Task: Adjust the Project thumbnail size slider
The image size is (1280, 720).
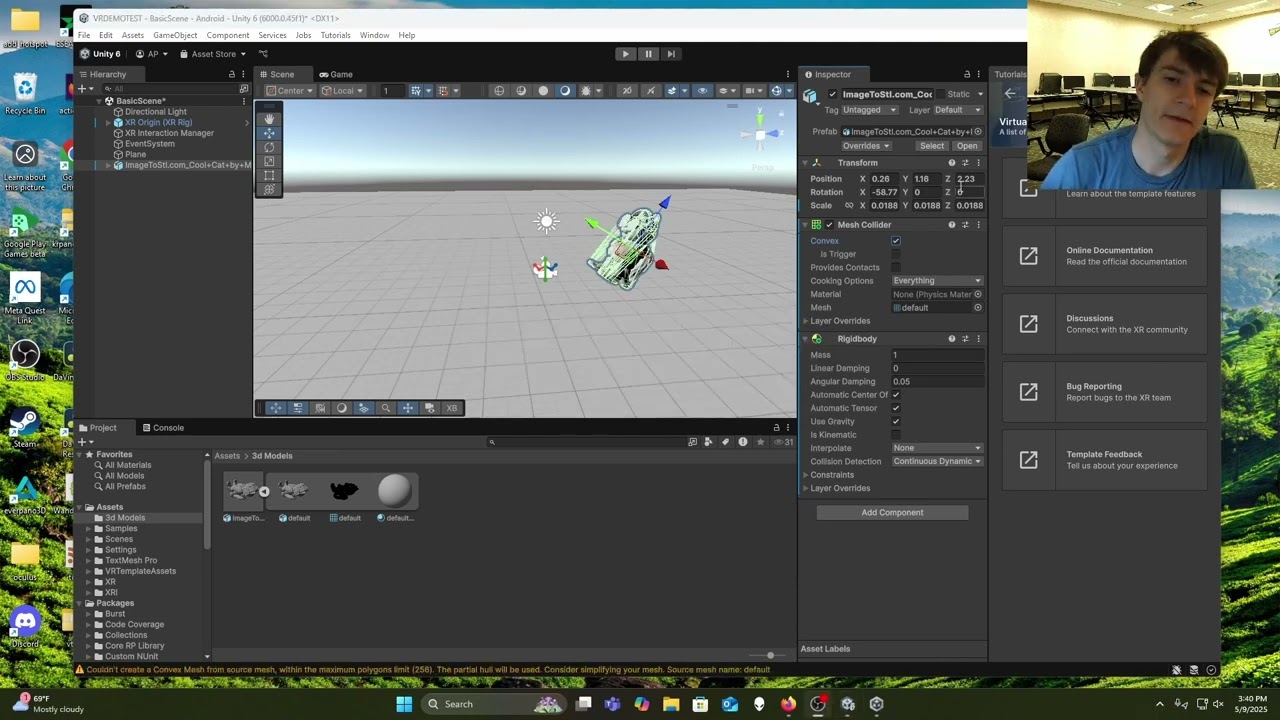Action: point(770,656)
